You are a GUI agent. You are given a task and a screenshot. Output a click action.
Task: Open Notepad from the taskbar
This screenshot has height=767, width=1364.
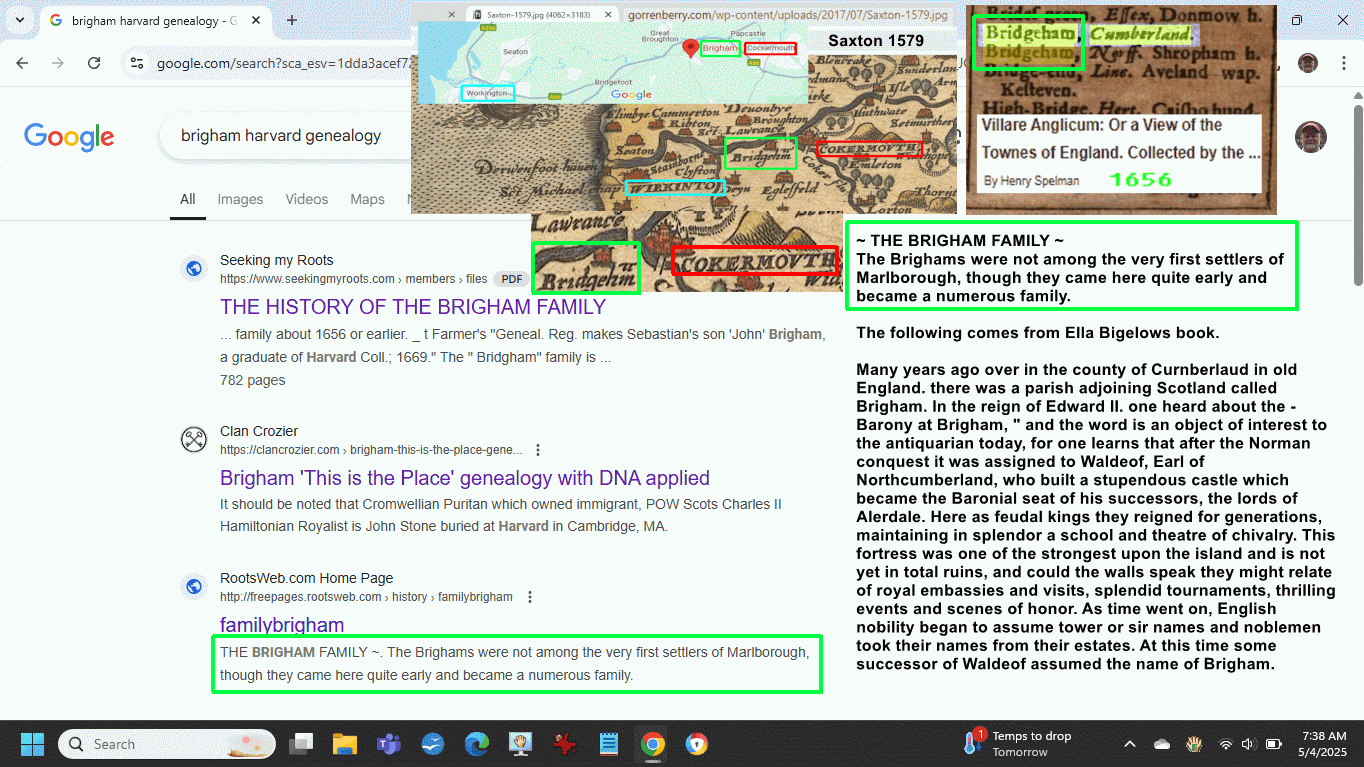(x=608, y=744)
